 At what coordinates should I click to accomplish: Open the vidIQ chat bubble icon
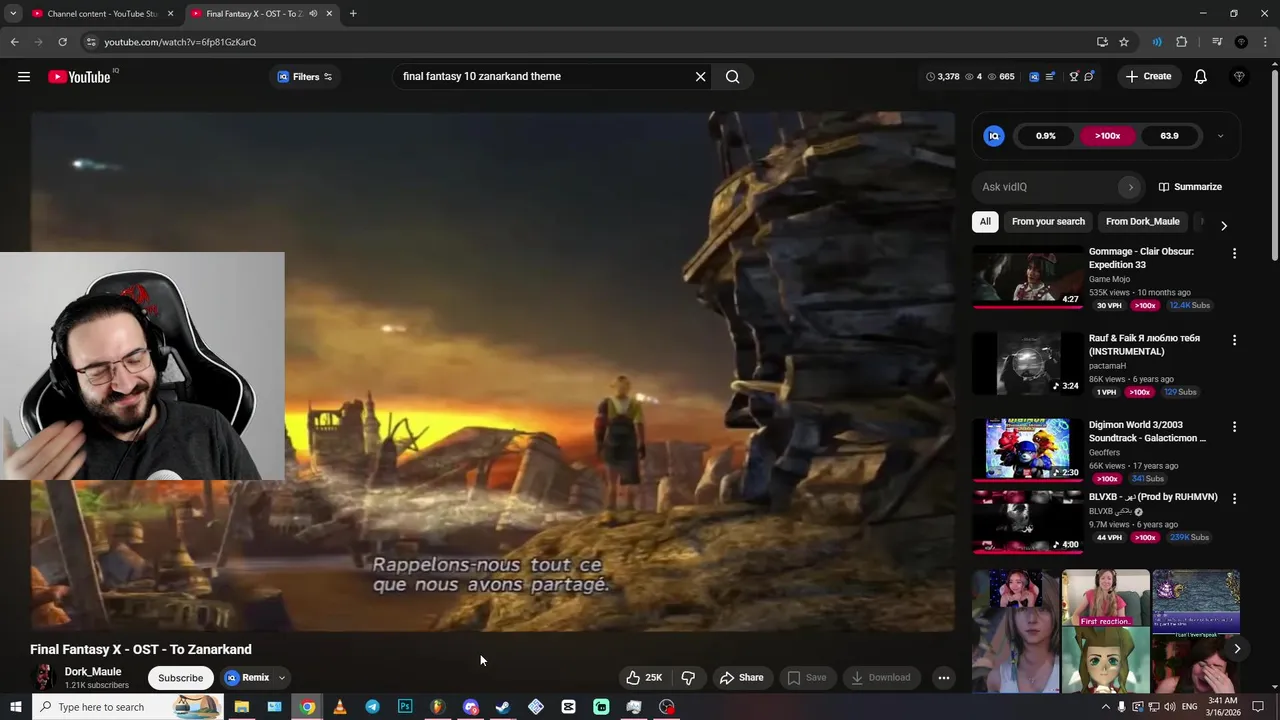[1089, 76]
